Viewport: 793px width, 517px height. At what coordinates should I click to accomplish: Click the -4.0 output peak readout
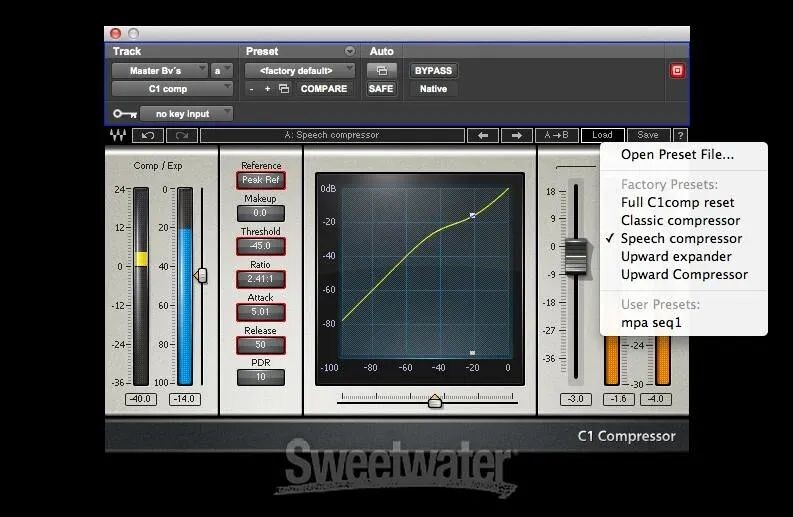coord(655,399)
